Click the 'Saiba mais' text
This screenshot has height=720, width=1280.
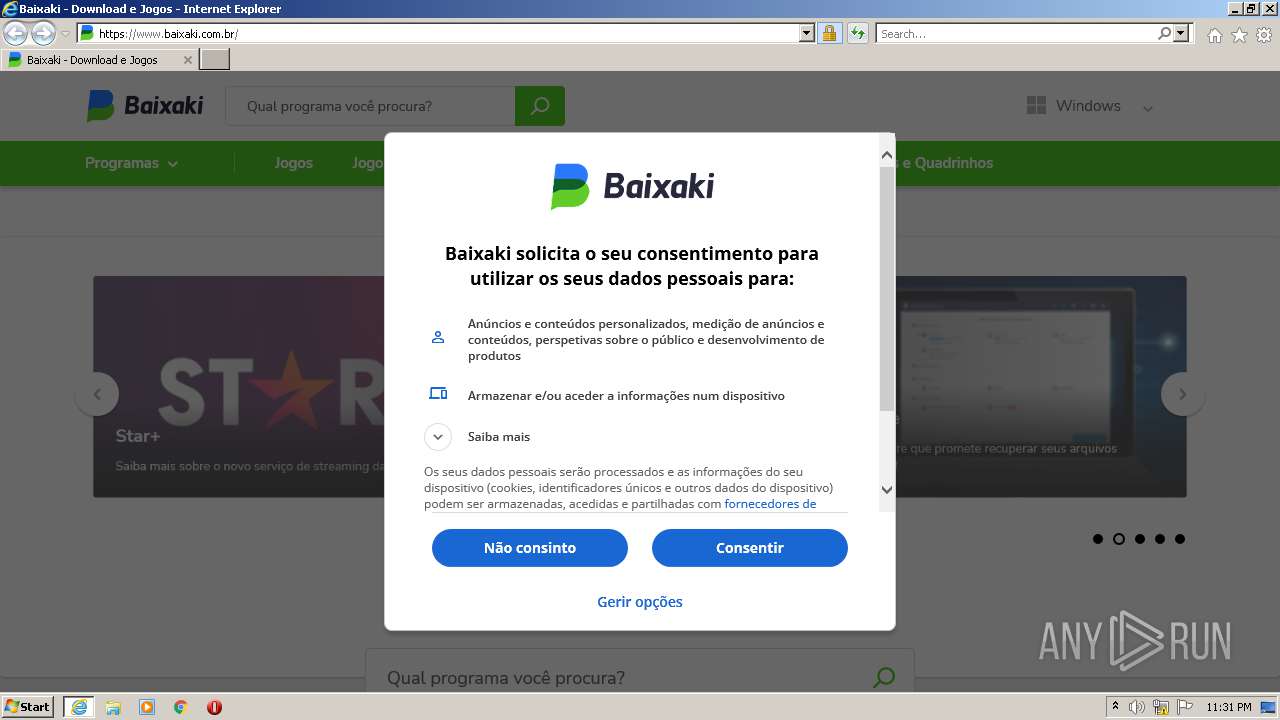499,437
